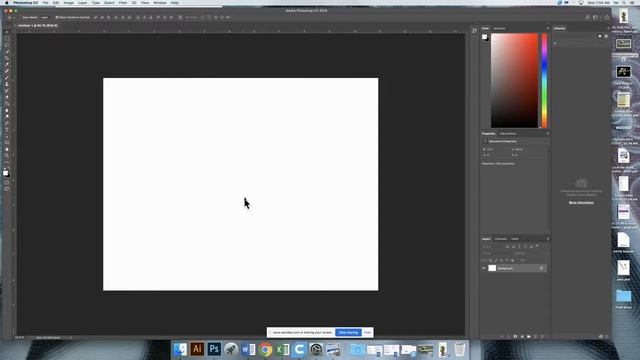Open the layer filter Kind dropdown
This screenshot has height=360, width=640.
(x=491, y=247)
